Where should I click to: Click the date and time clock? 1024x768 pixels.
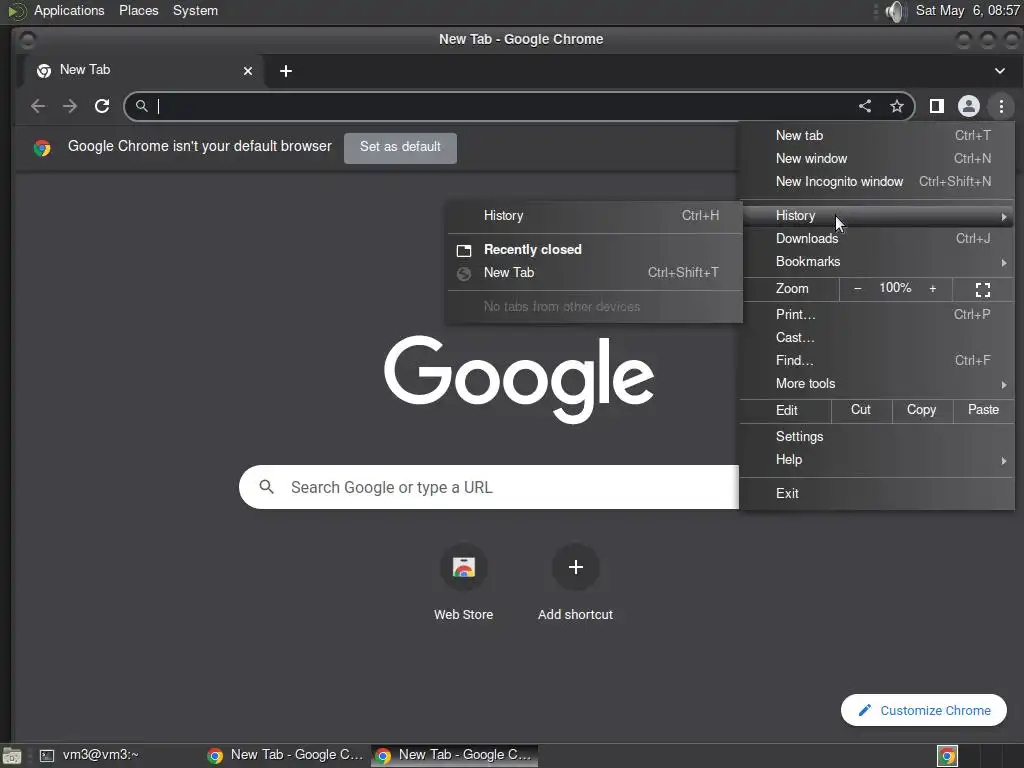[967, 10]
